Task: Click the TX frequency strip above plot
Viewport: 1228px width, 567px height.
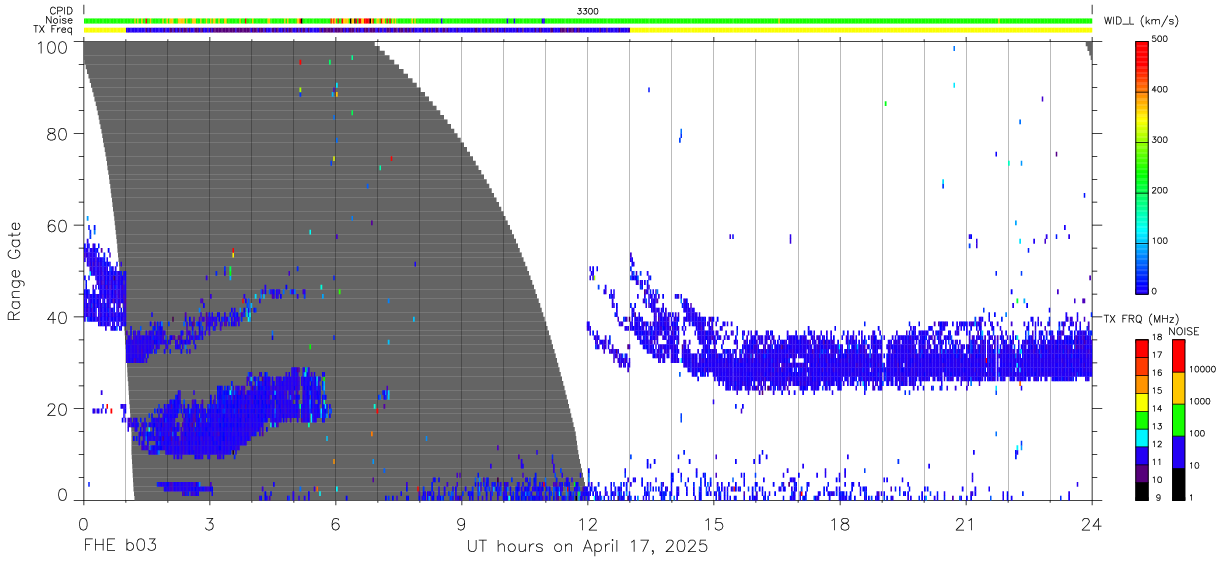Action: point(588,30)
